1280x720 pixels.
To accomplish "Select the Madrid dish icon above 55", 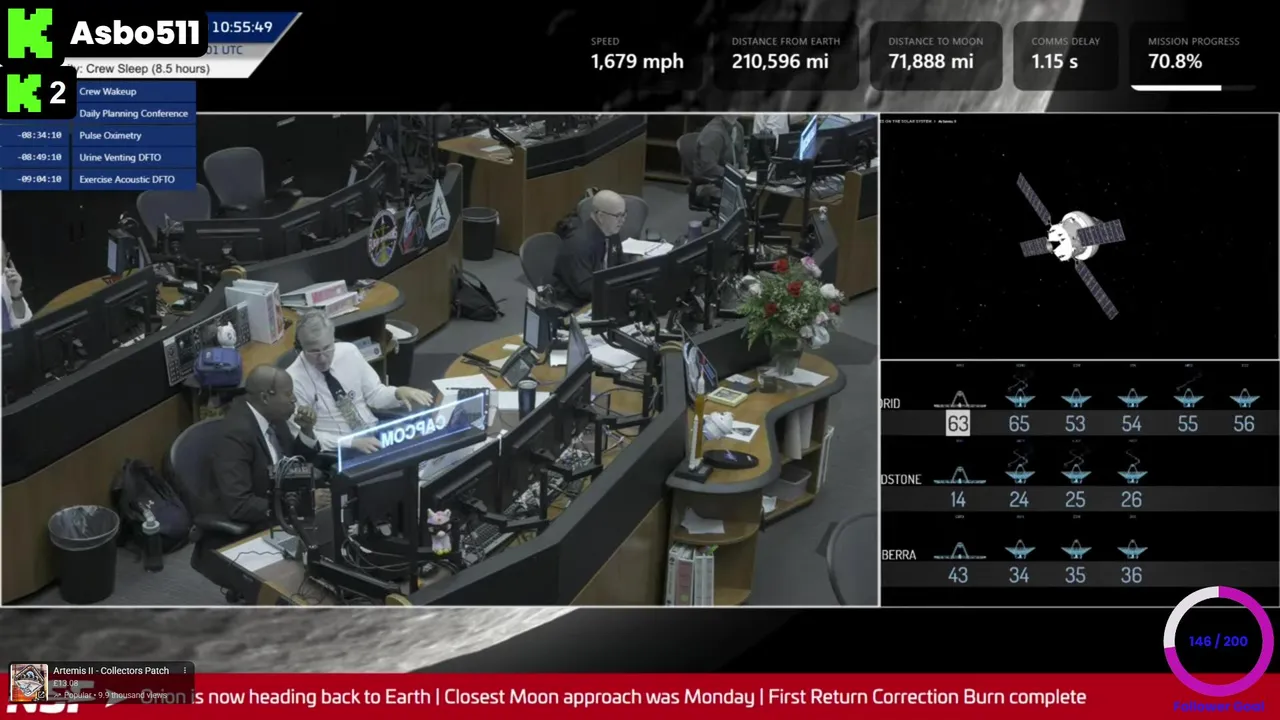I will click(x=1188, y=396).
